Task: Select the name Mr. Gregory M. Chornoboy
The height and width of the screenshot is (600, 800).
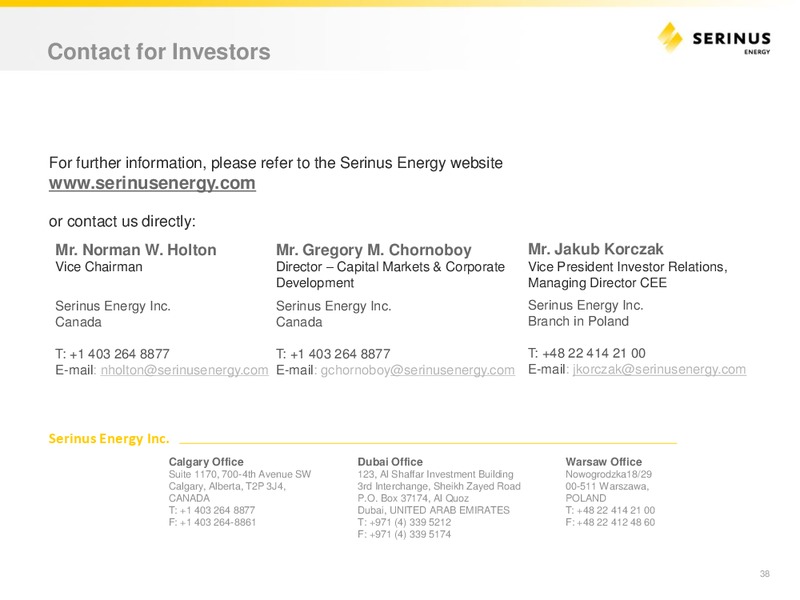Action: (373, 249)
